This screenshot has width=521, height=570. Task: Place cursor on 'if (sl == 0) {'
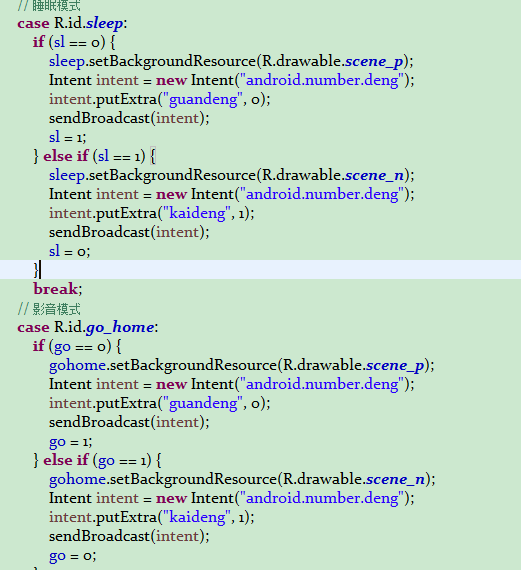point(74,43)
